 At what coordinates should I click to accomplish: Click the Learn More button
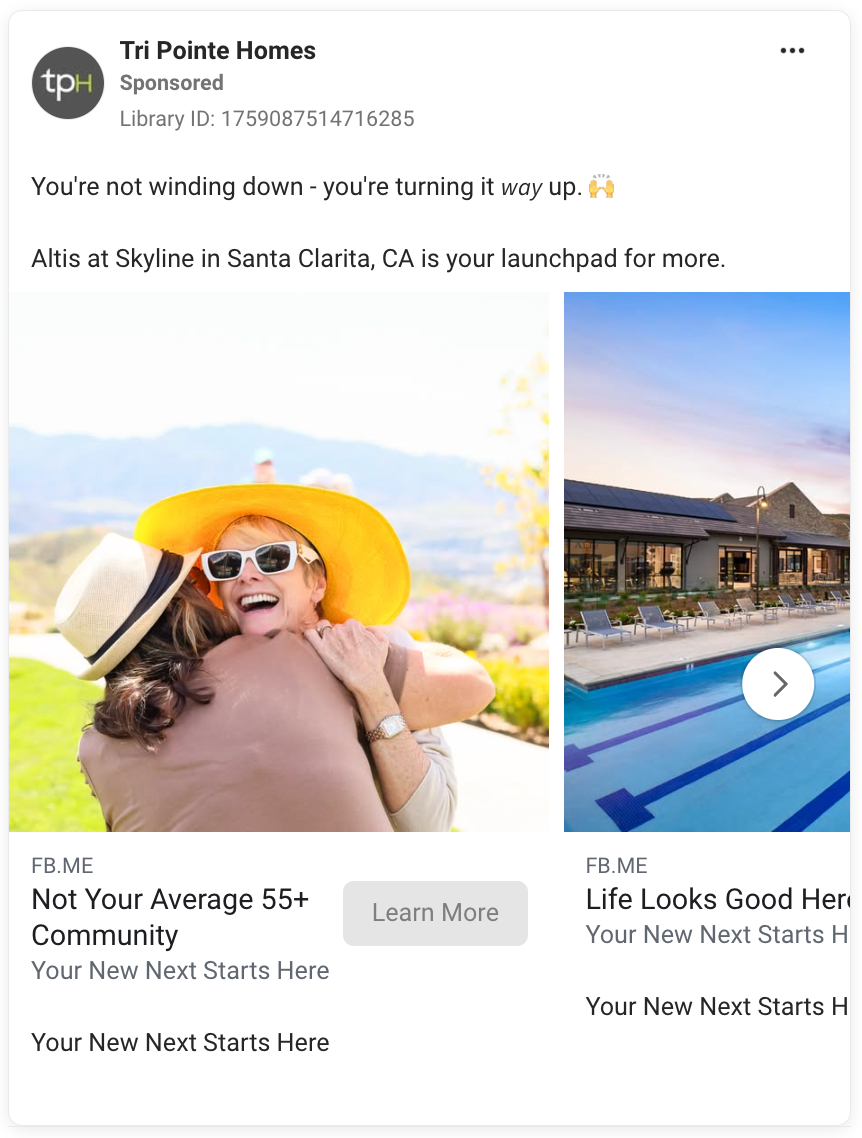click(x=435, y=913)
